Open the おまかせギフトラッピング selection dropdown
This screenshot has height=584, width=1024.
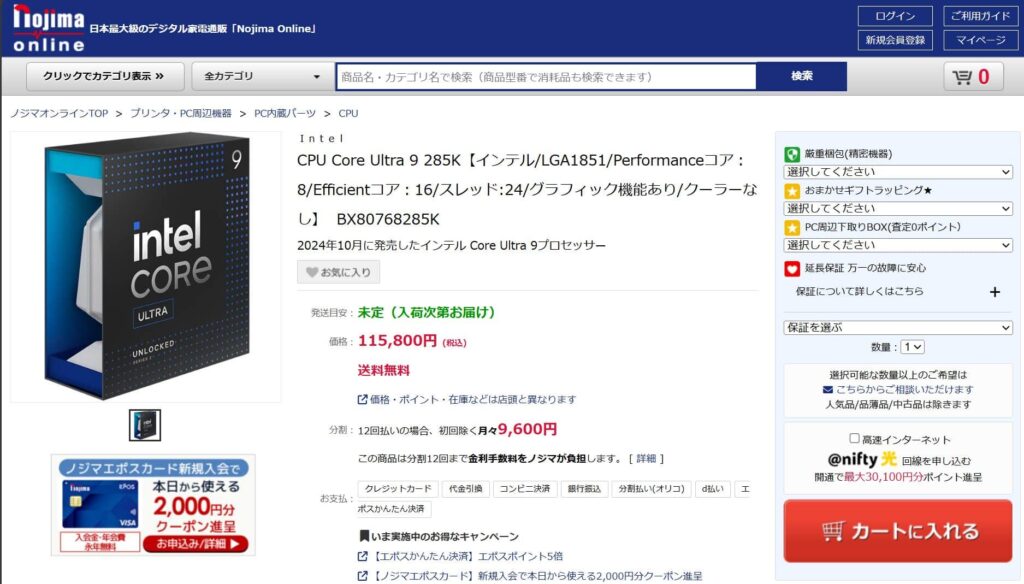(x=898, y=208)
